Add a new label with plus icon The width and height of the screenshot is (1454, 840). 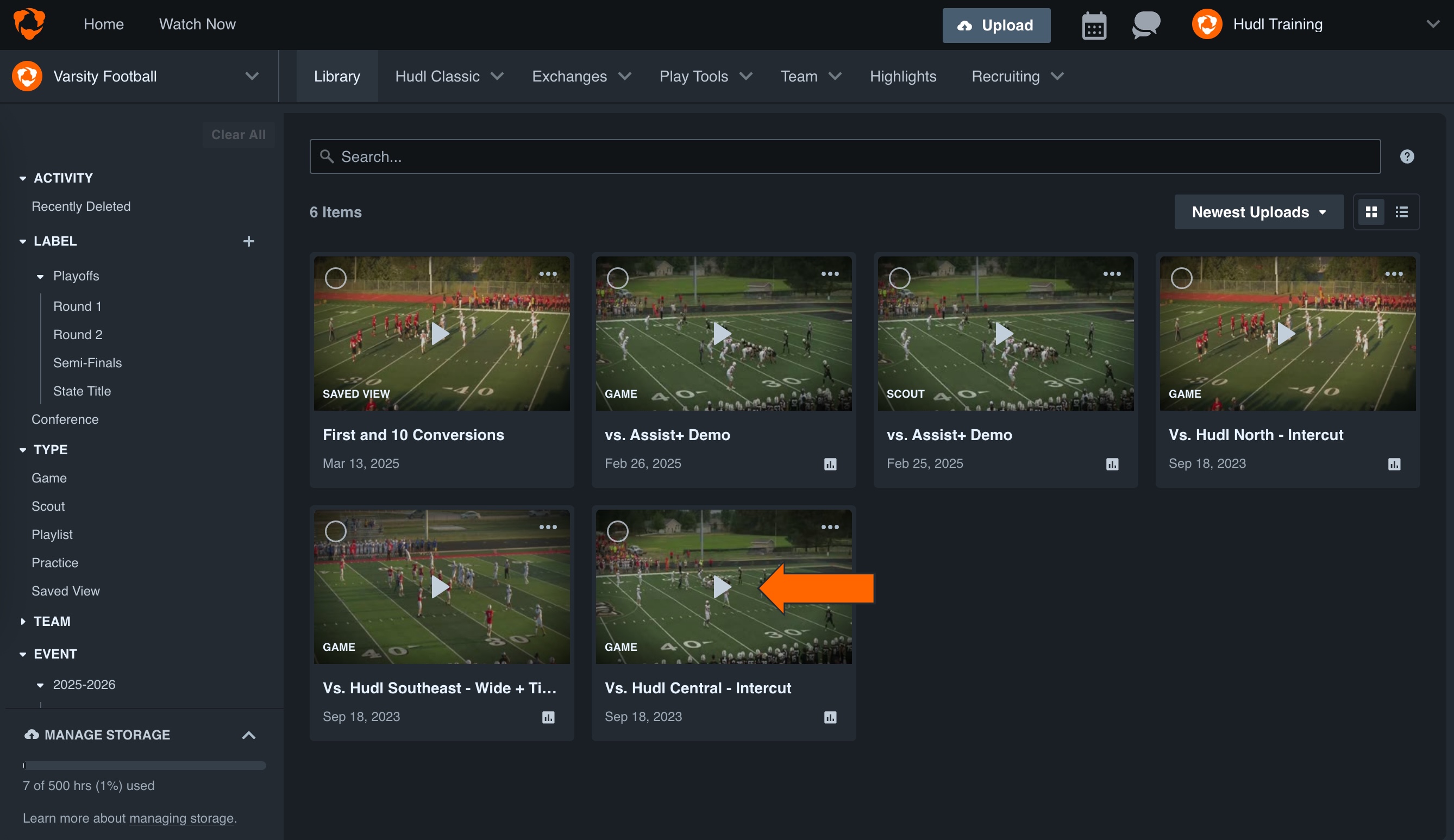click(248, 241)
